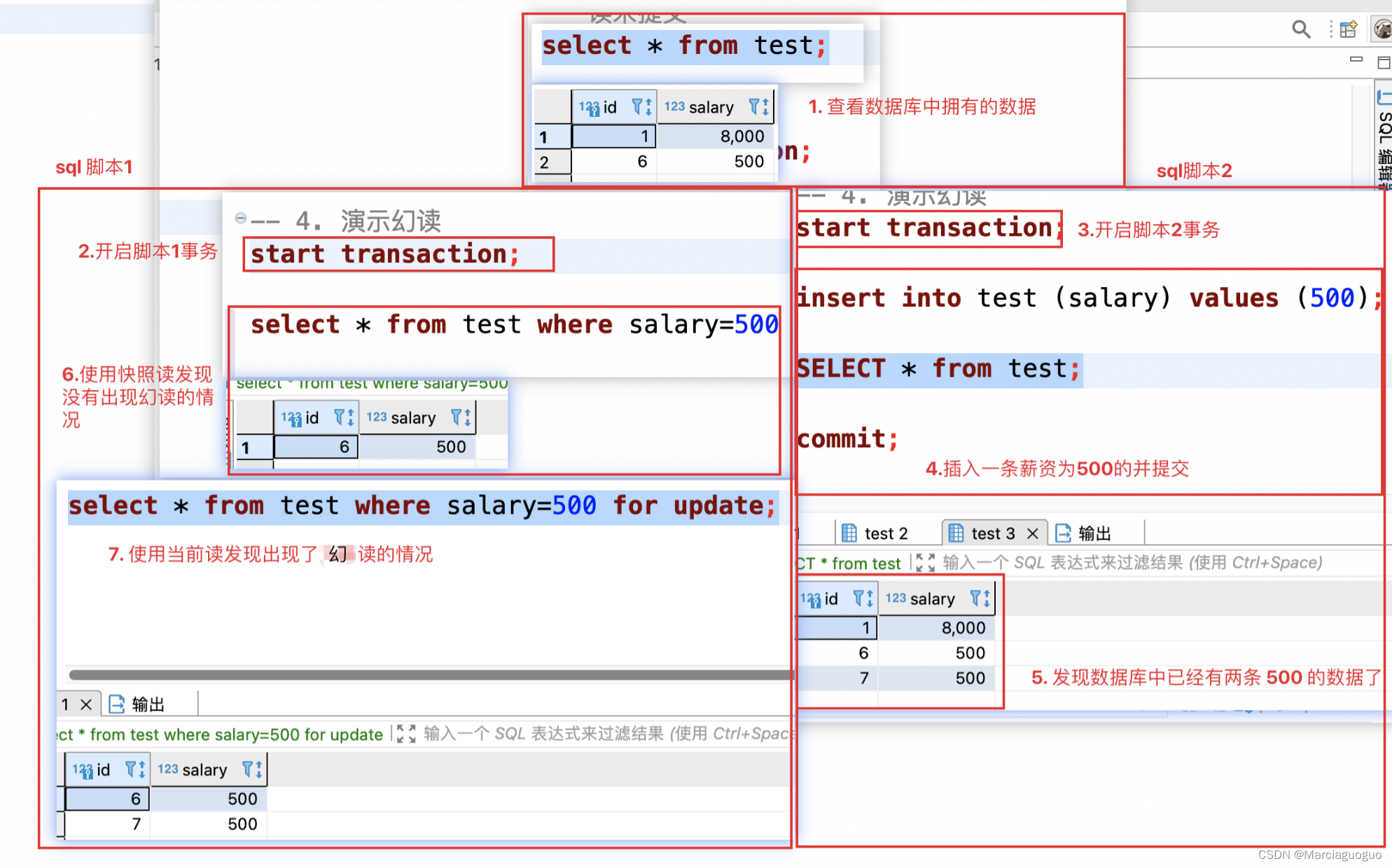Sort by id in the salary=500 snapshot result grid
This screenshot has height=868, width=1392.
coord(351,417)
